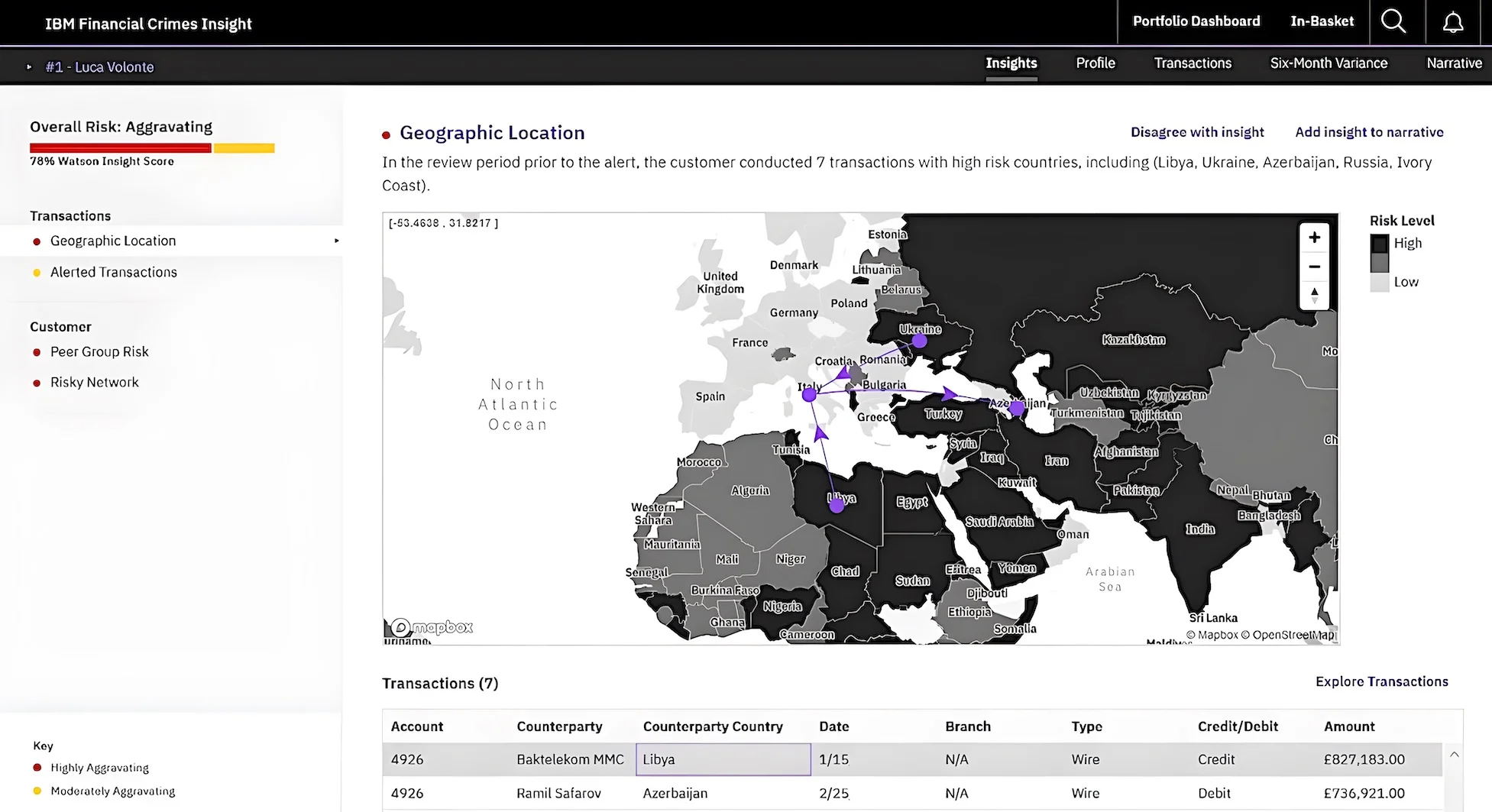Click Baktelekom MMC counterparty cell
This screenshot has height=812, width=1492.
point(570,759)
